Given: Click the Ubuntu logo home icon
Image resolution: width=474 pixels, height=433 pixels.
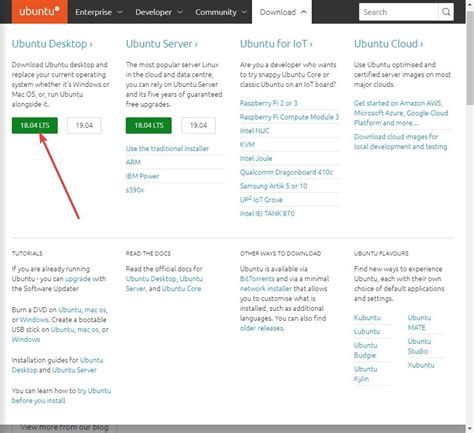Looking at the screenshot, I should point(39,12).
